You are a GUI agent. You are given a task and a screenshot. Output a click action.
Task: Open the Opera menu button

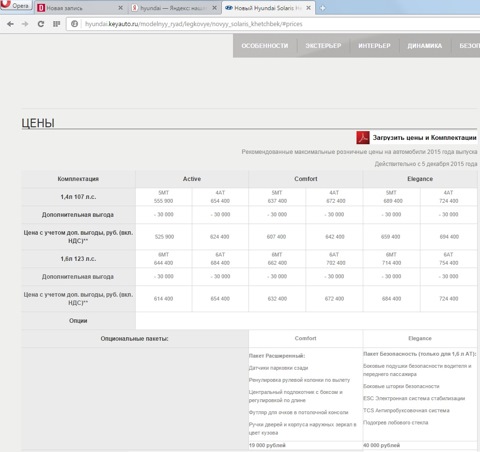point(16,5)
